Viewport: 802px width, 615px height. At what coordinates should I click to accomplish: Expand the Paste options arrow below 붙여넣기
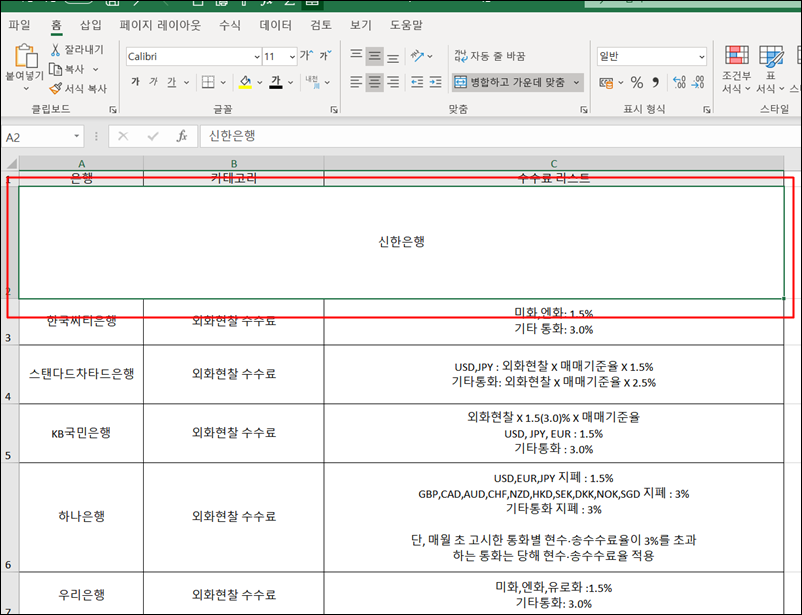(26, 89)
